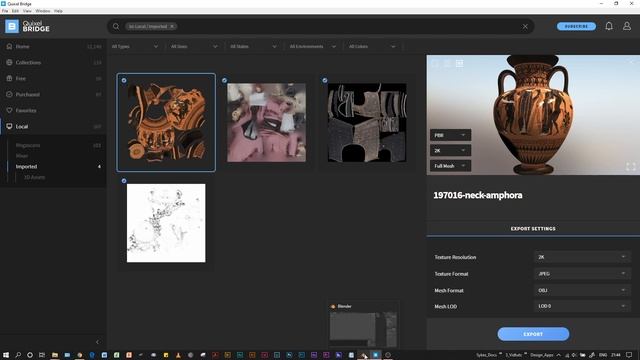The image size is (640, 360).
Task: Click the Export button
Action: [x=533, y=334]
